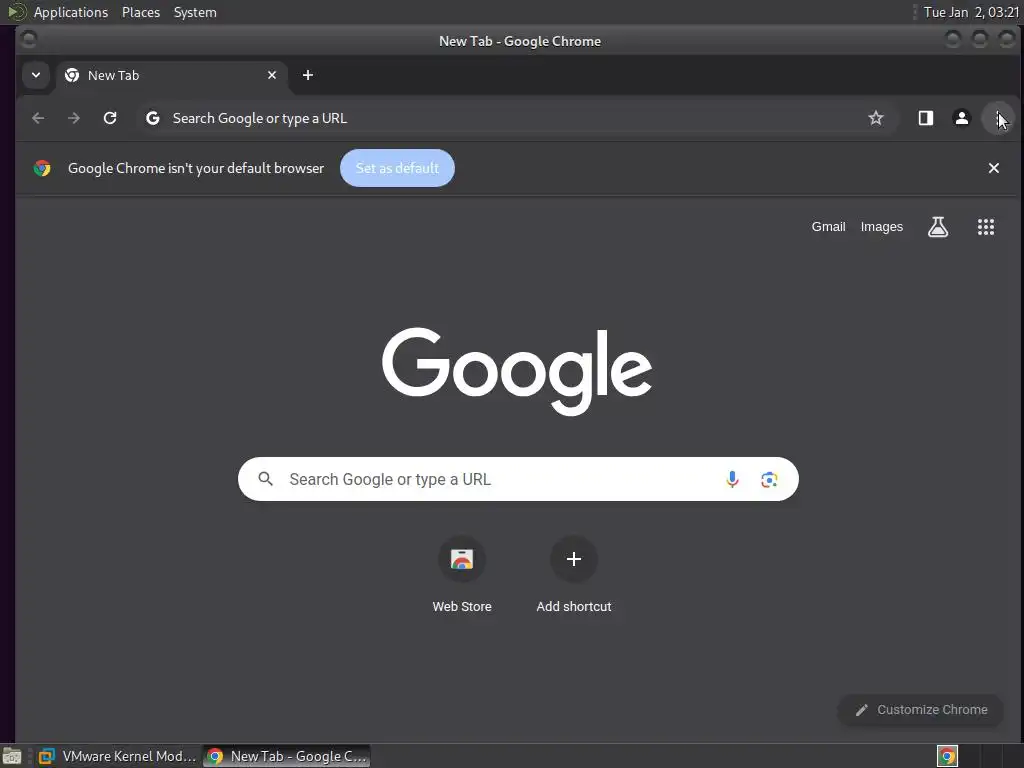Close the New Tab tab
Image resolution: width=1024 pixels, height=768 pixels.
[272, 75]
